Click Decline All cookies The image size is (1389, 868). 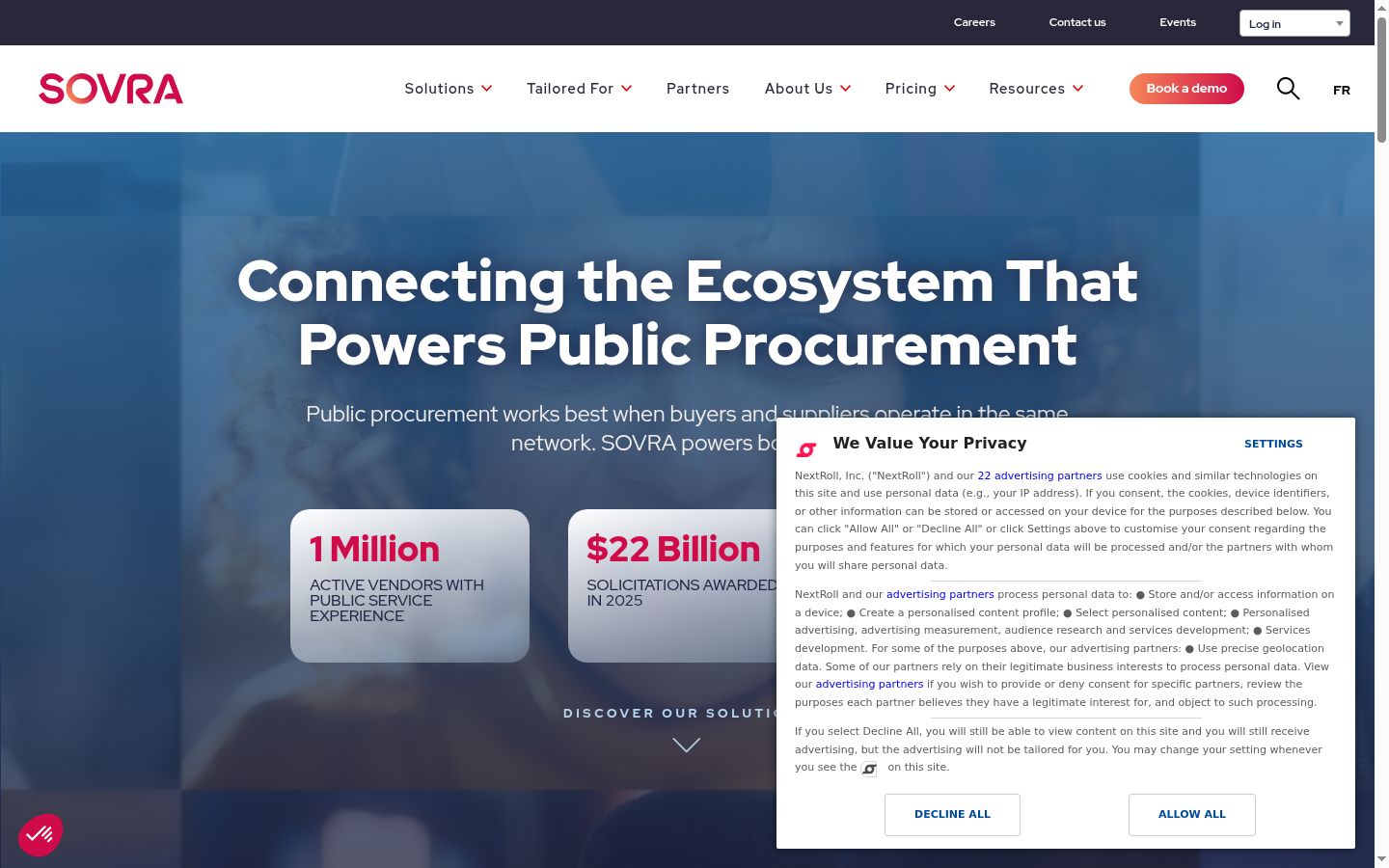tap(952, 815)
